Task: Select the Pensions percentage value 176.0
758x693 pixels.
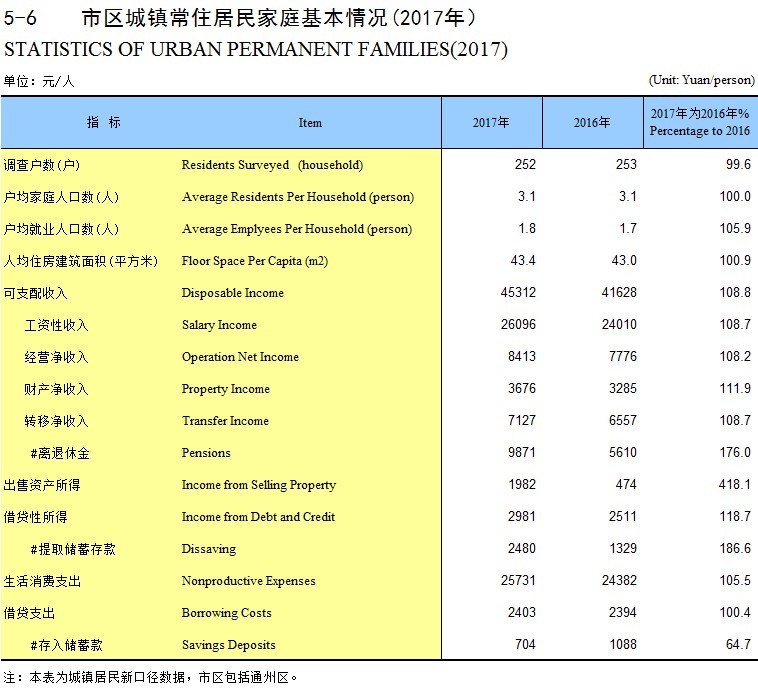Action: 733,453
